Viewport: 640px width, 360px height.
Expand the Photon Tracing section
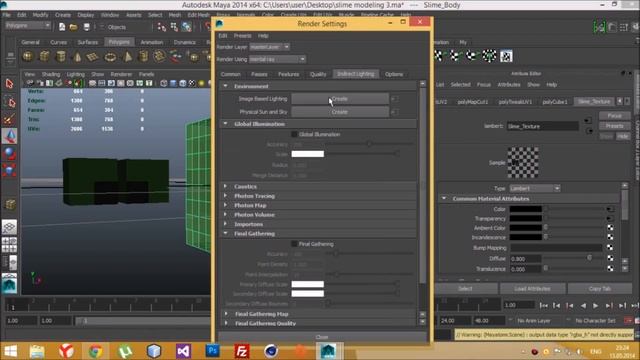tap(225, 196)
